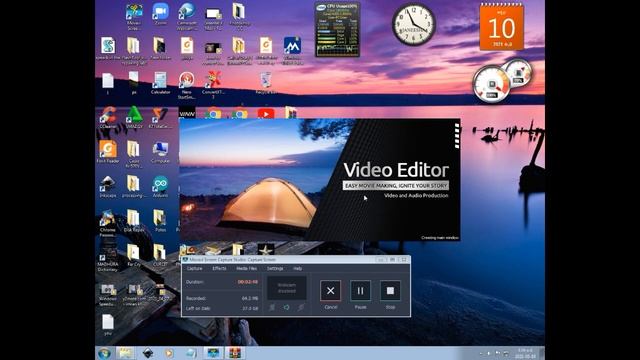Image resolution: width=640 pixels, height=360 pixels.
Task: Open the Recycle Bin on the desktop
Action: 266,83
